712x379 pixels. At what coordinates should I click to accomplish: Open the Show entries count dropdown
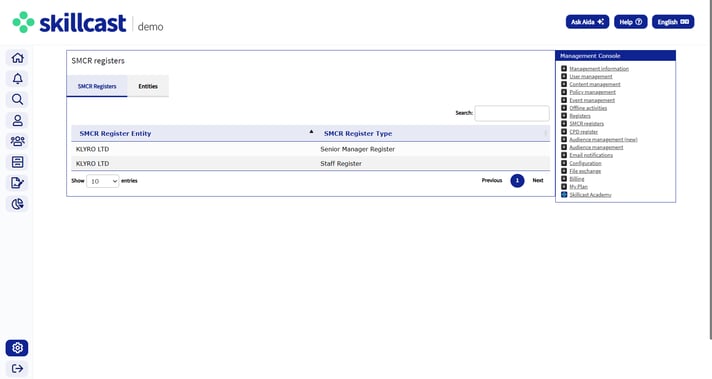click(103, 181)
